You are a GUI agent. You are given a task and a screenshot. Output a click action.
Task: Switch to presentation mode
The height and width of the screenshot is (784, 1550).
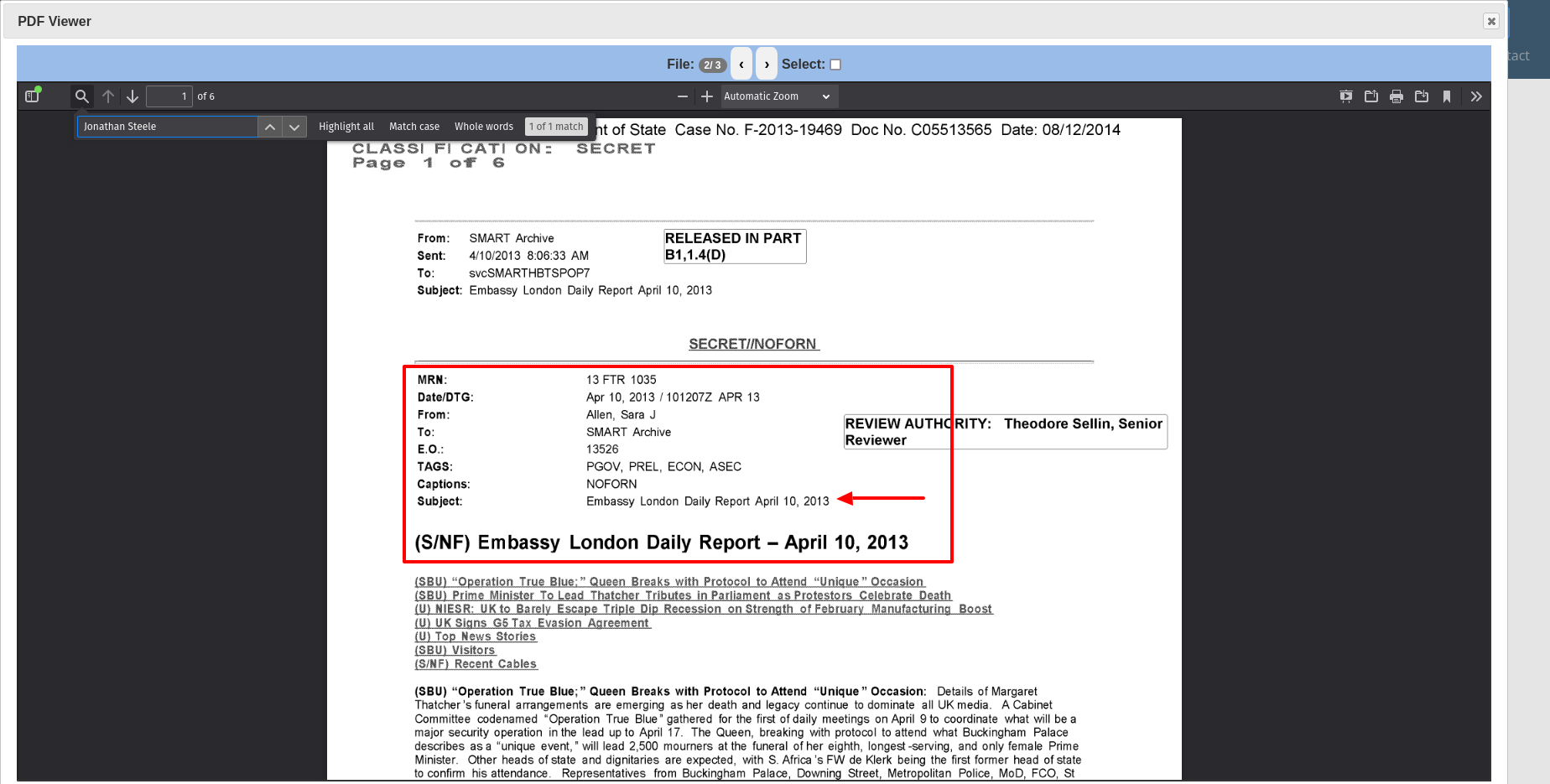tap(1346, 96)
